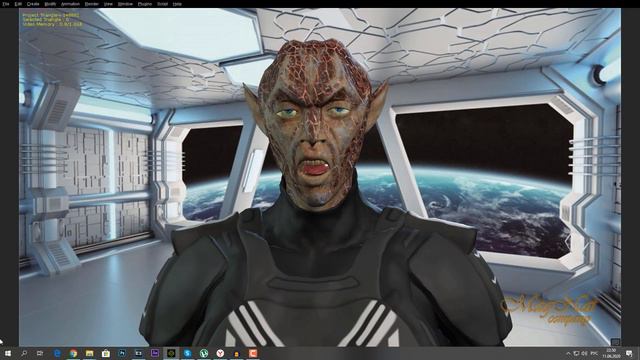This screenshot has height=360, width=640.
Task: Switch to the purple Adobe app on taskbar
Action: tap(155, 353)
